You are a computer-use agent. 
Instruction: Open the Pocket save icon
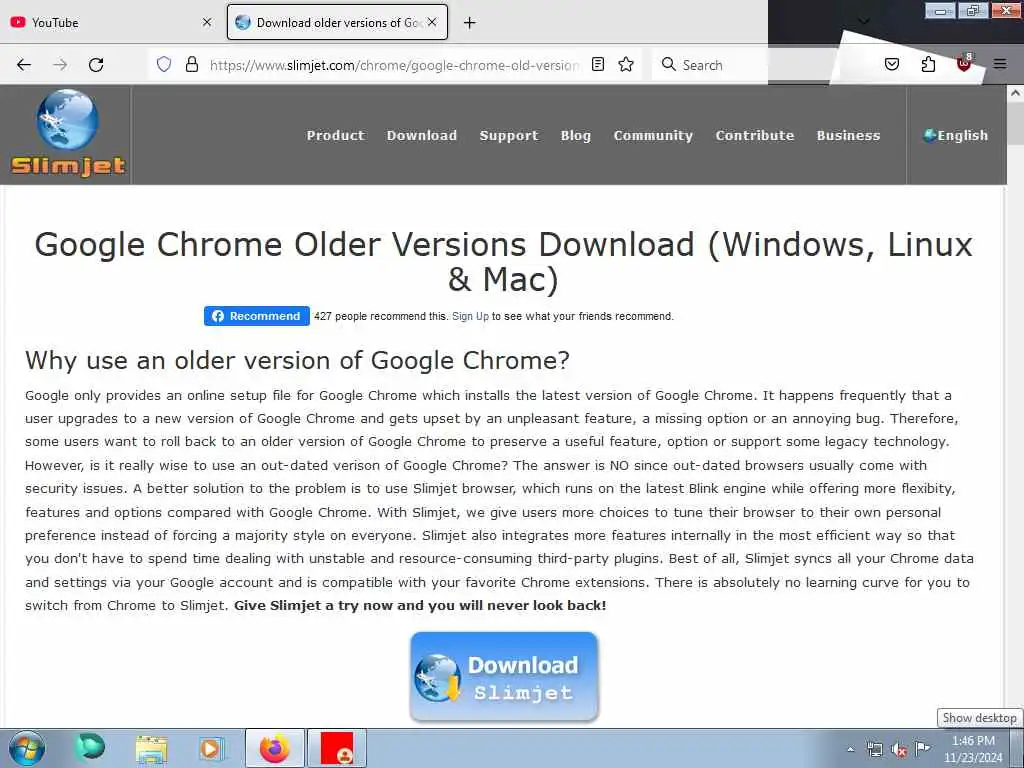(x=891, y=64)
